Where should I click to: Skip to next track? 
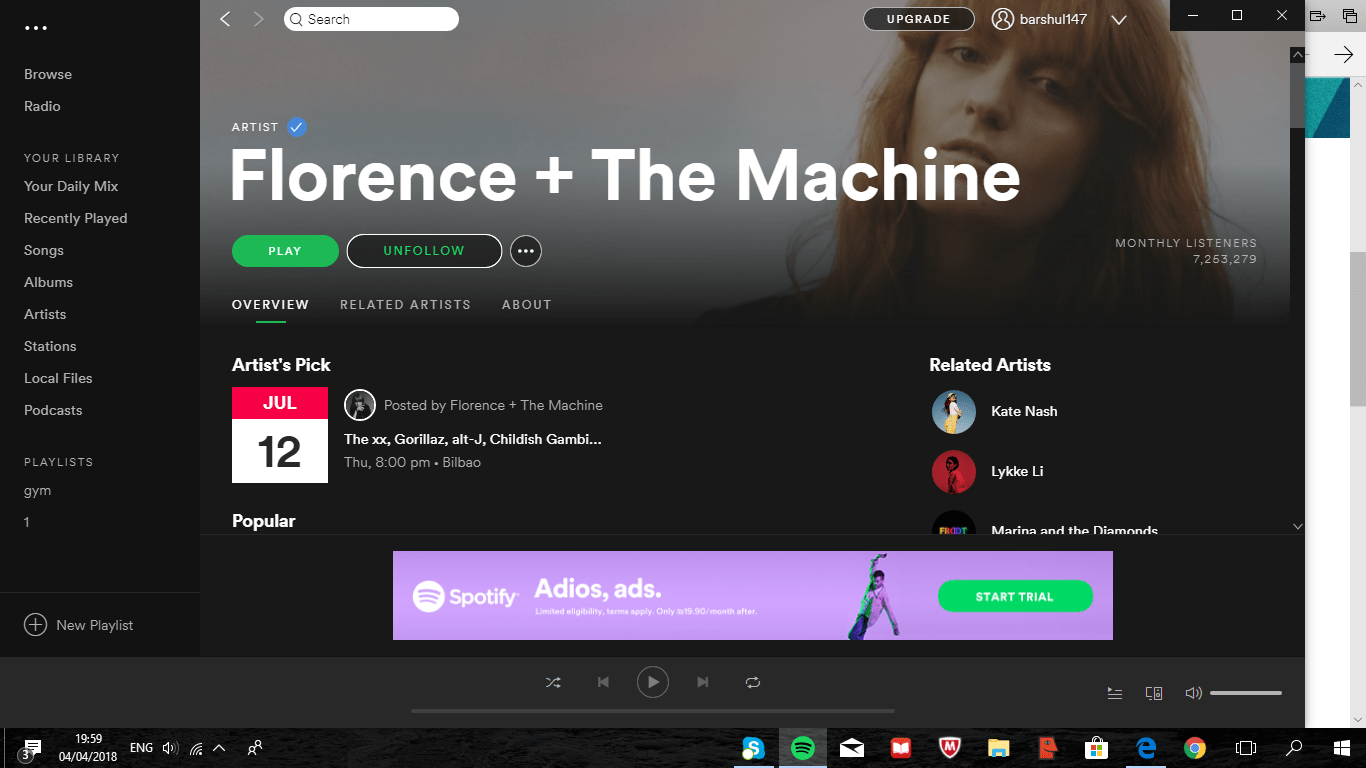703,682
